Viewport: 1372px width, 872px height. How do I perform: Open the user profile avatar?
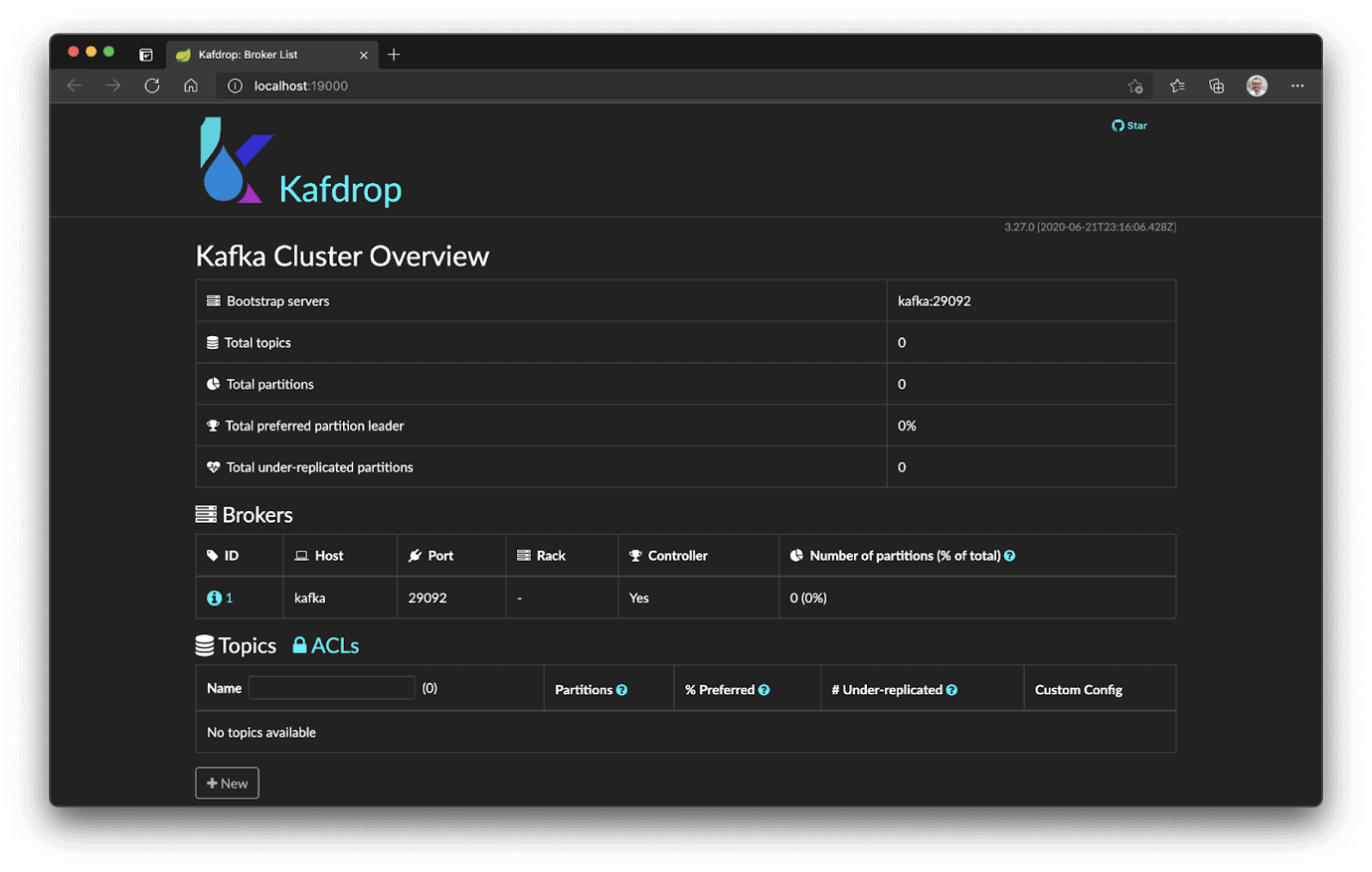pos(1257,86)
